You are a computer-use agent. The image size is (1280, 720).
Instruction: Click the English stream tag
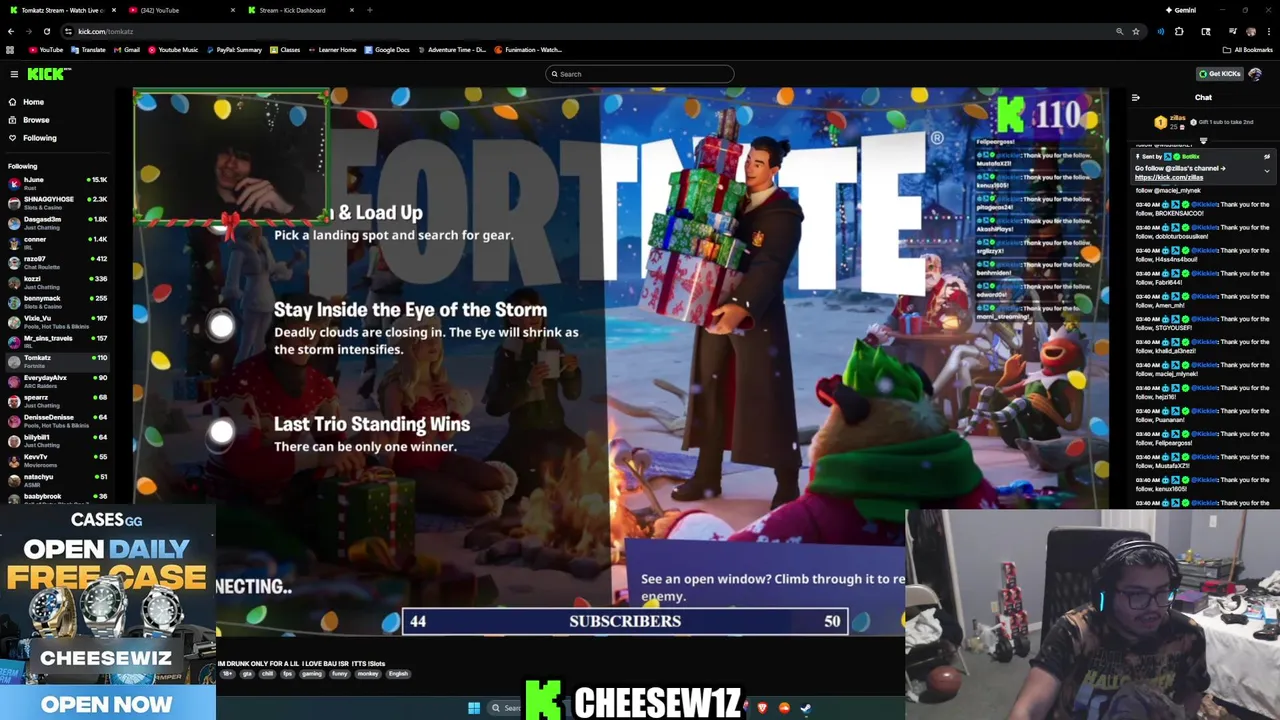[x=398, y=674]
